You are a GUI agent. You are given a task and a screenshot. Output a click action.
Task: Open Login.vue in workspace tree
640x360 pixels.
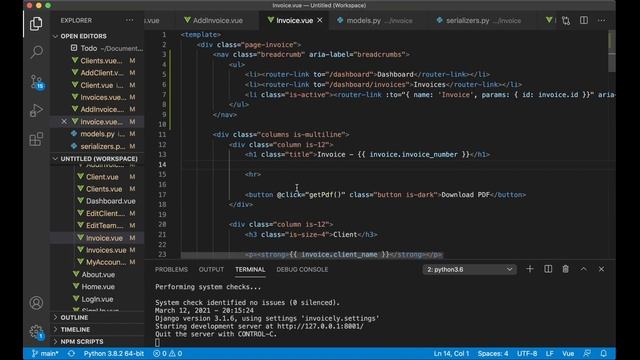point(98,299)
